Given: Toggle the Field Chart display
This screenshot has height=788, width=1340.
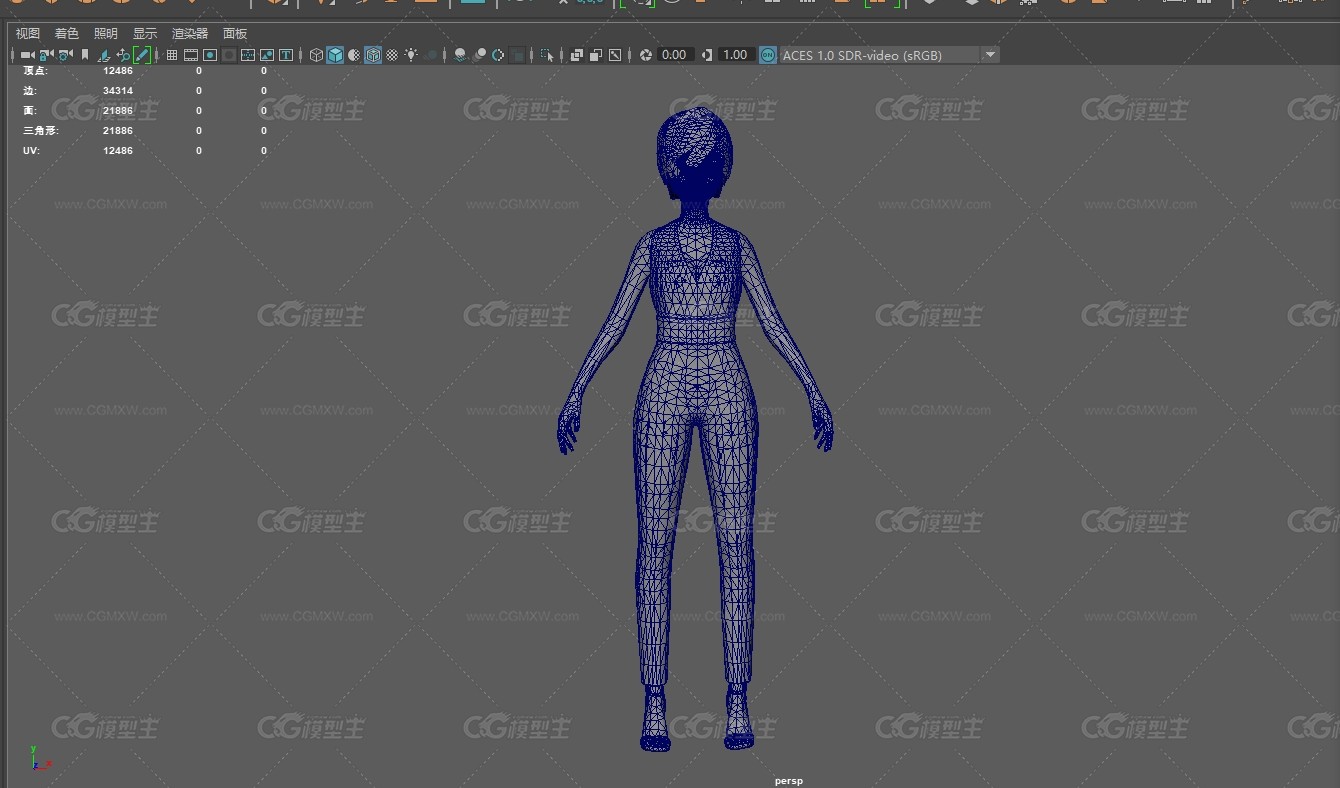Looking at the screenshot, I should coord(248,55).
